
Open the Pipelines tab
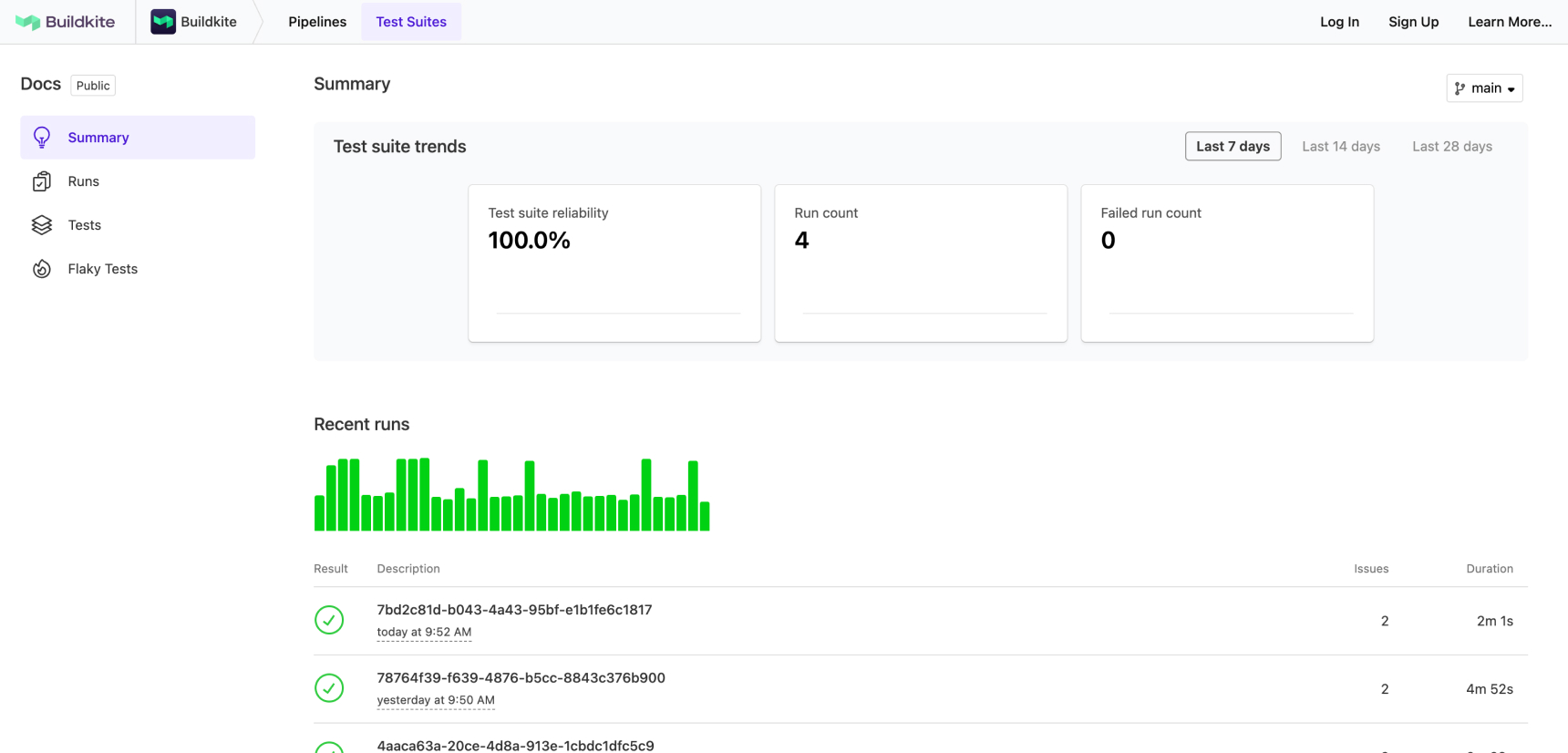317,22
